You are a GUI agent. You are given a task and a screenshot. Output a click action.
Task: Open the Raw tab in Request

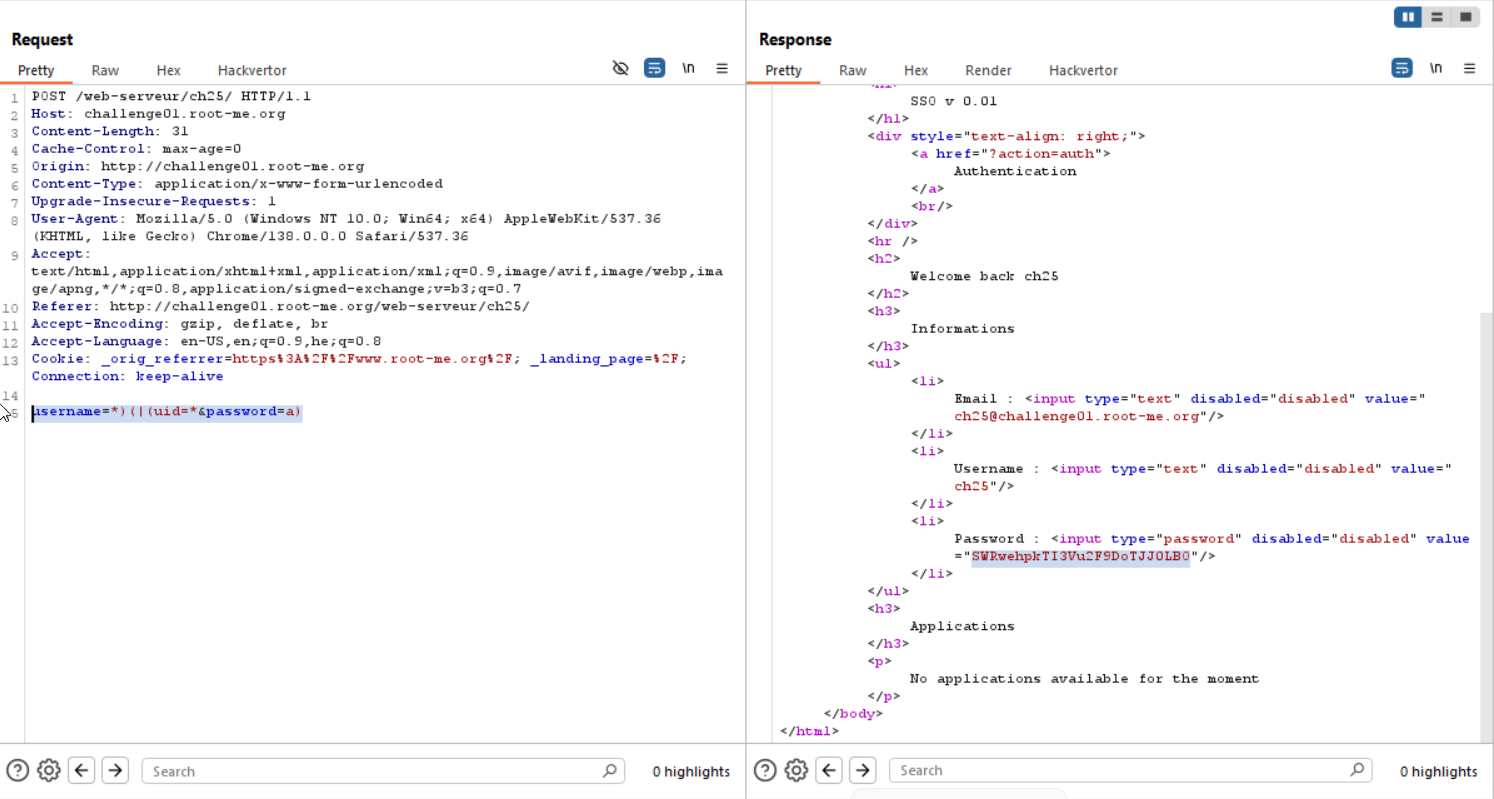pos(105,70)
